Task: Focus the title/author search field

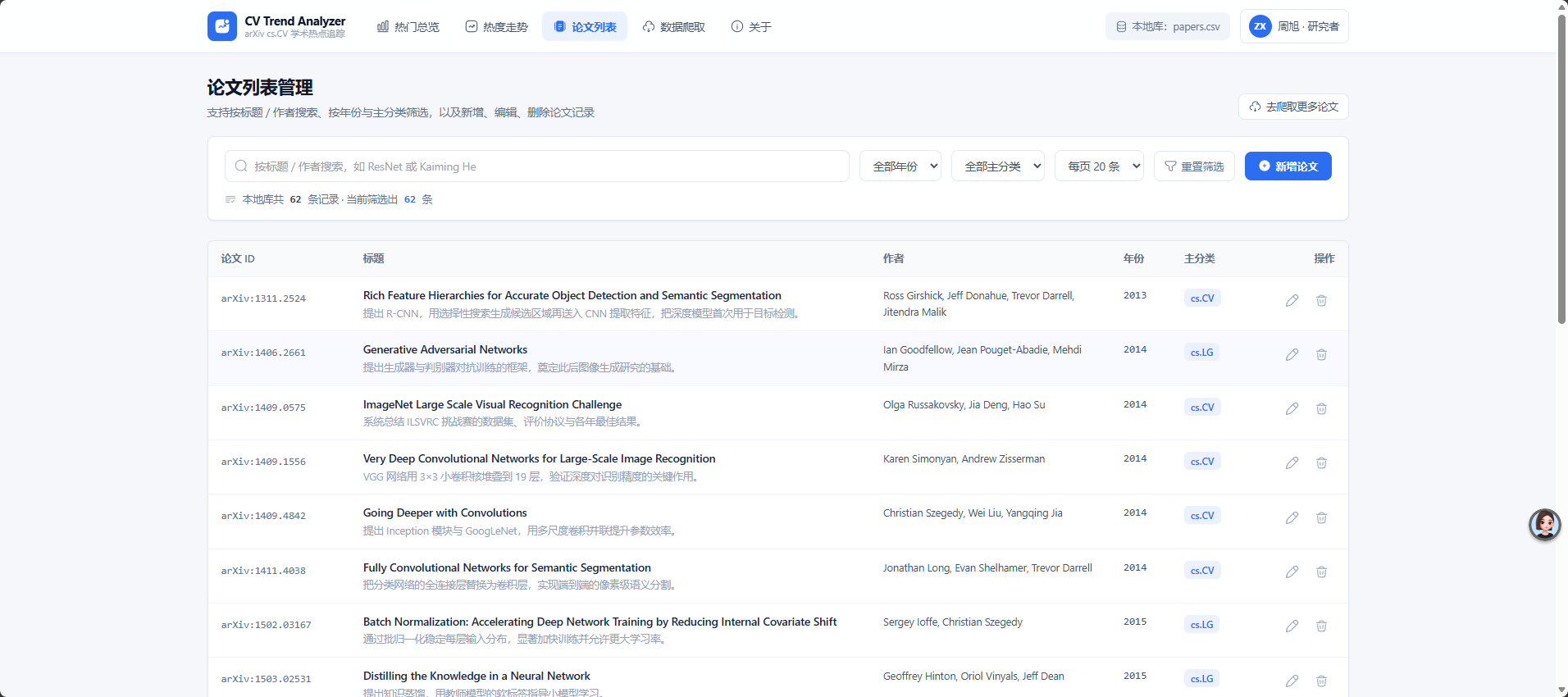Action: [537, 166]
